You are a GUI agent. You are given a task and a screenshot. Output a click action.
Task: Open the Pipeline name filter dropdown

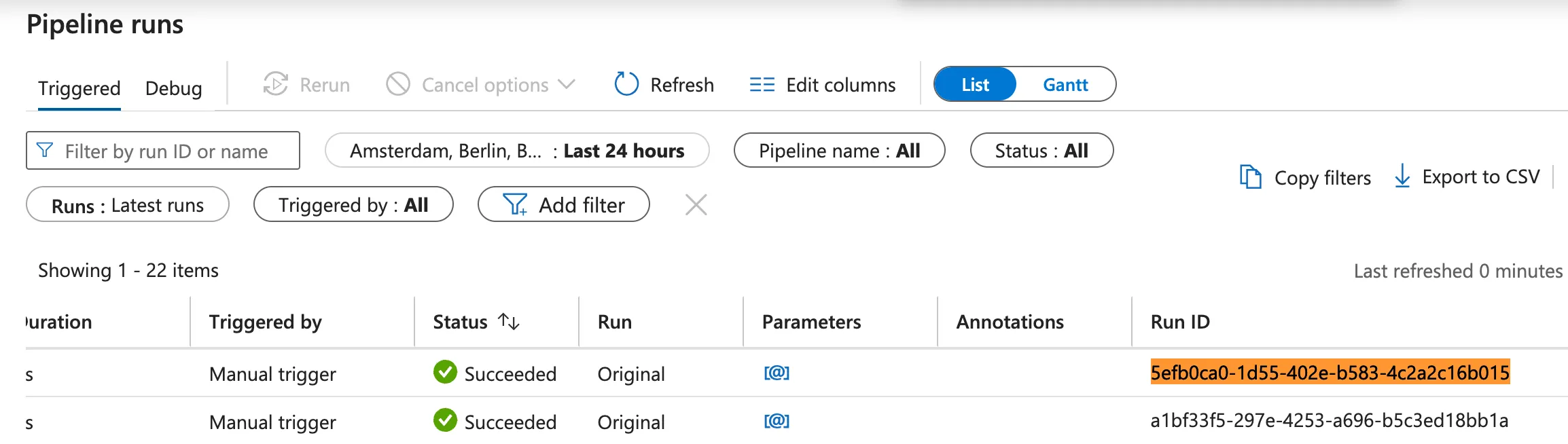[839, 151]
